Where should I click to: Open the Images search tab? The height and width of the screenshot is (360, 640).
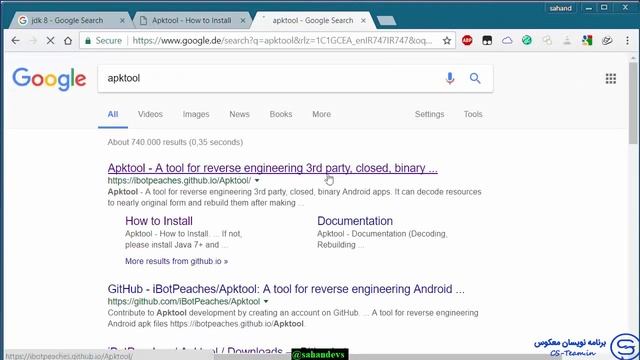point(196,114)
